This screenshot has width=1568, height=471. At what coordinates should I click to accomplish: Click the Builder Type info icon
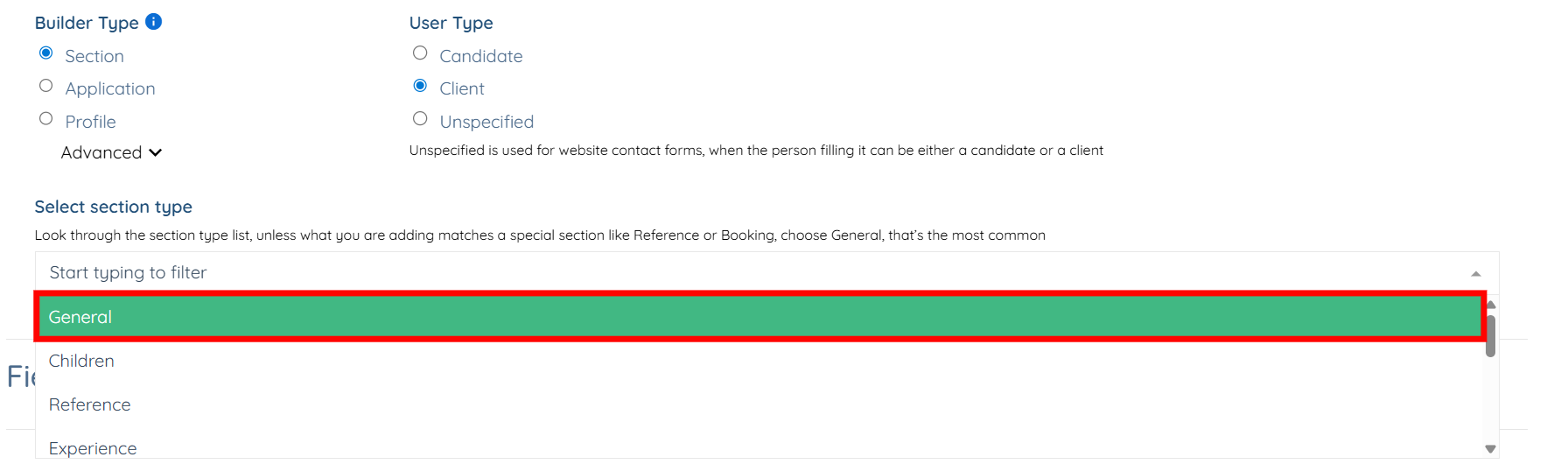[x=153, y=22]
